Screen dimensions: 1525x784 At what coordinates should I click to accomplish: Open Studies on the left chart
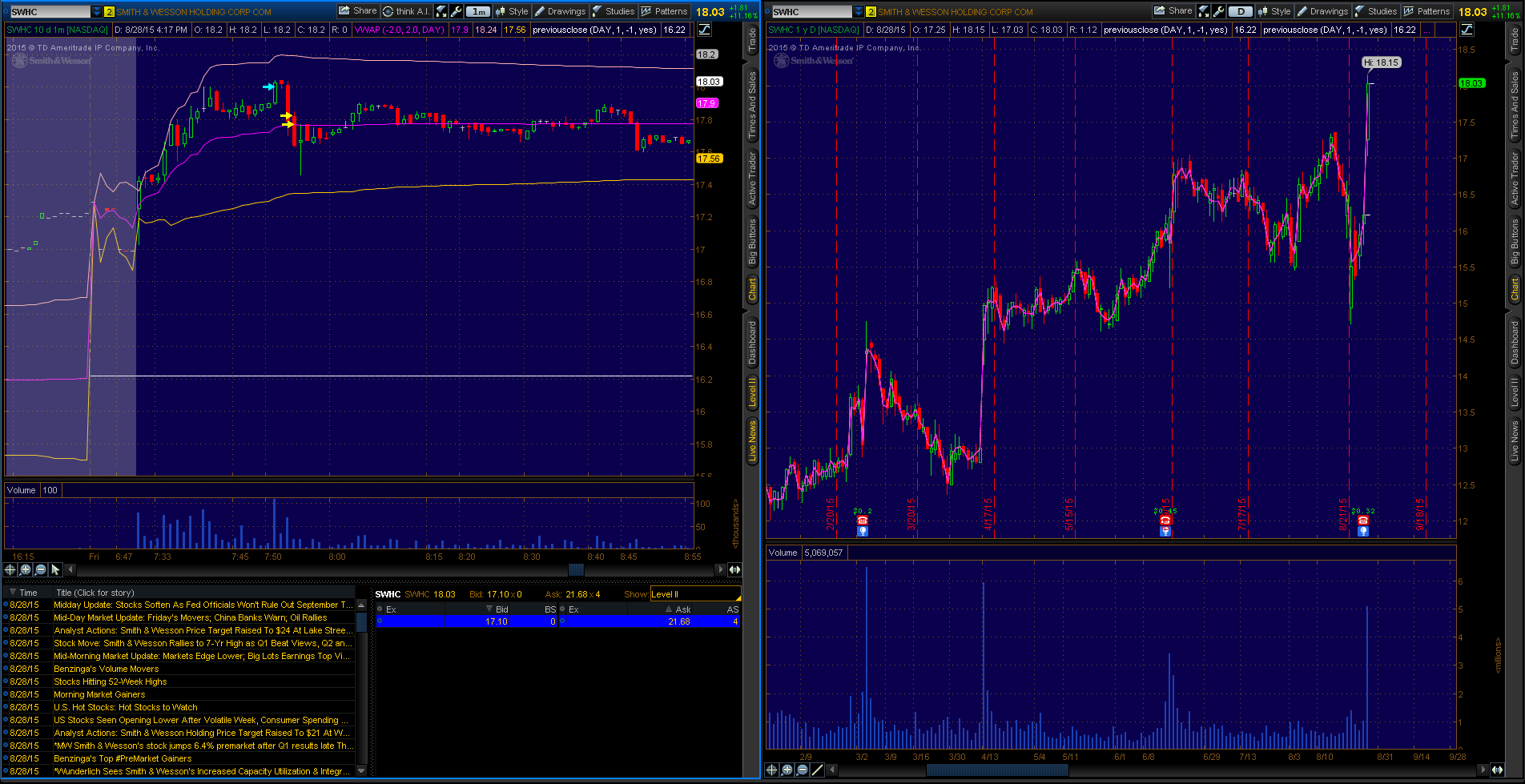pos(614,11)
